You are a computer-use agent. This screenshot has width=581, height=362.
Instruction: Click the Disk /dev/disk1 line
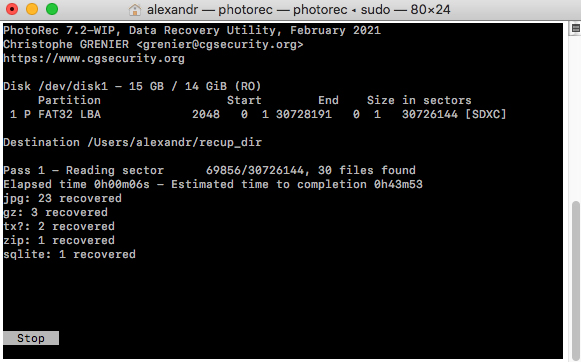132,86
